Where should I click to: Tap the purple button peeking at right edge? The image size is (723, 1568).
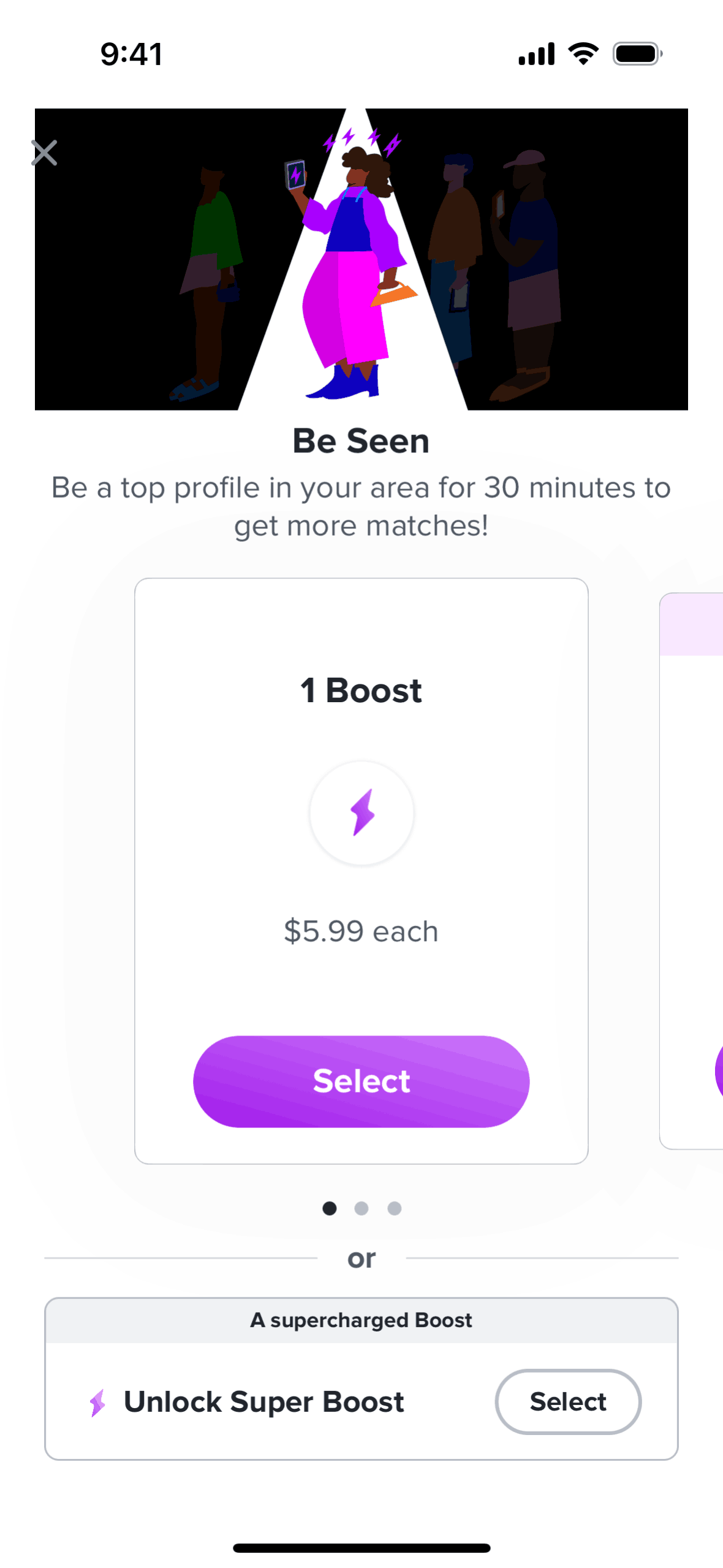718,1071
